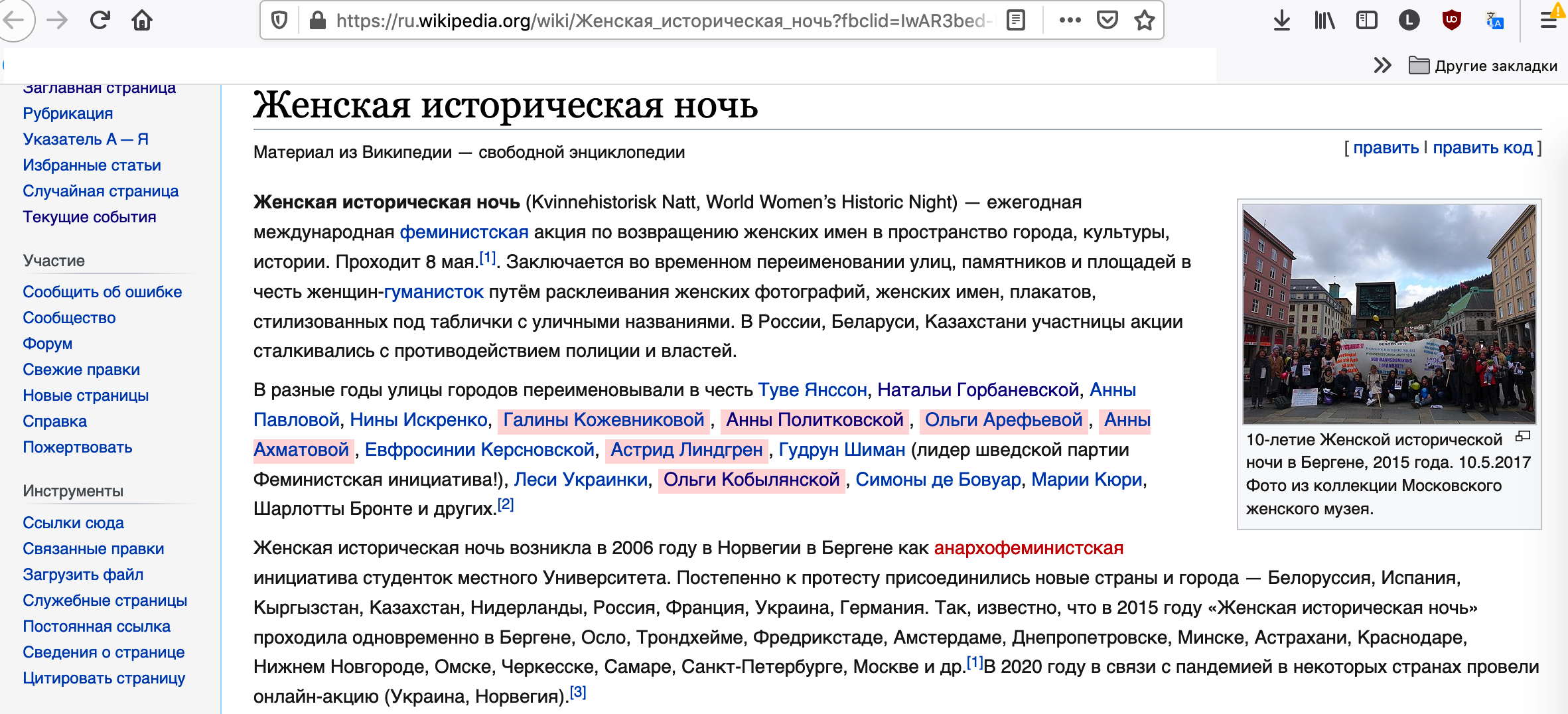The height and width of the screenshot is (714, 1568).
Task: Open highlighted Галины Кожевниковой link
Action: click(603, 420)
